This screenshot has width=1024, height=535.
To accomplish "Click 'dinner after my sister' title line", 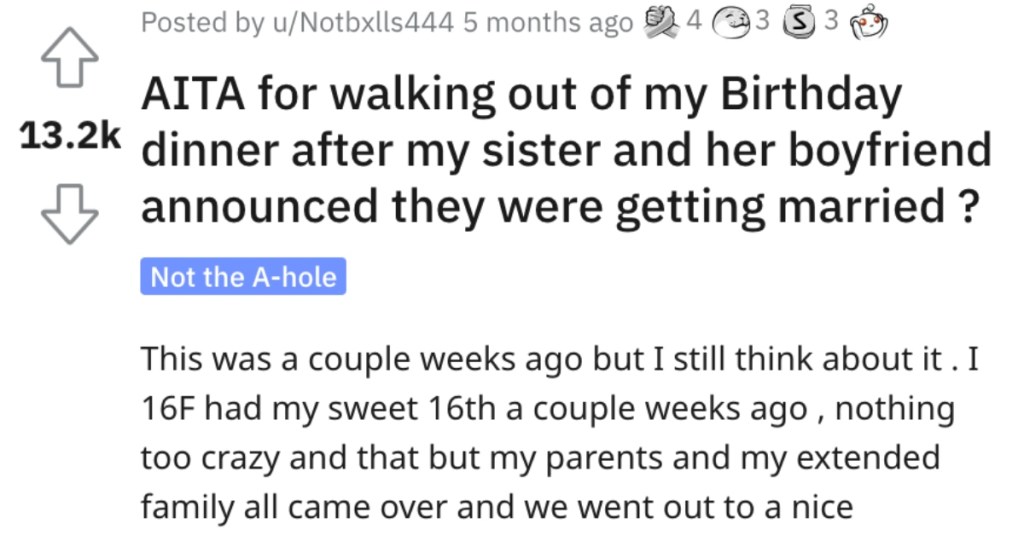I will [x=566, y=150].
